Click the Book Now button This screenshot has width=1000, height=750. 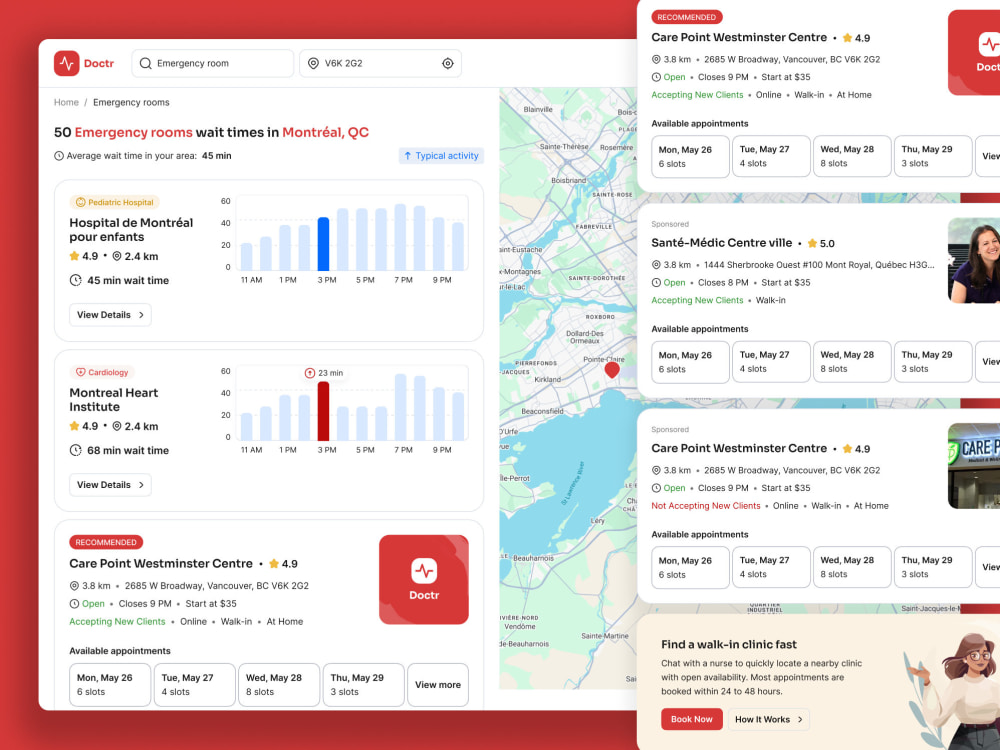tap(692, 719)
